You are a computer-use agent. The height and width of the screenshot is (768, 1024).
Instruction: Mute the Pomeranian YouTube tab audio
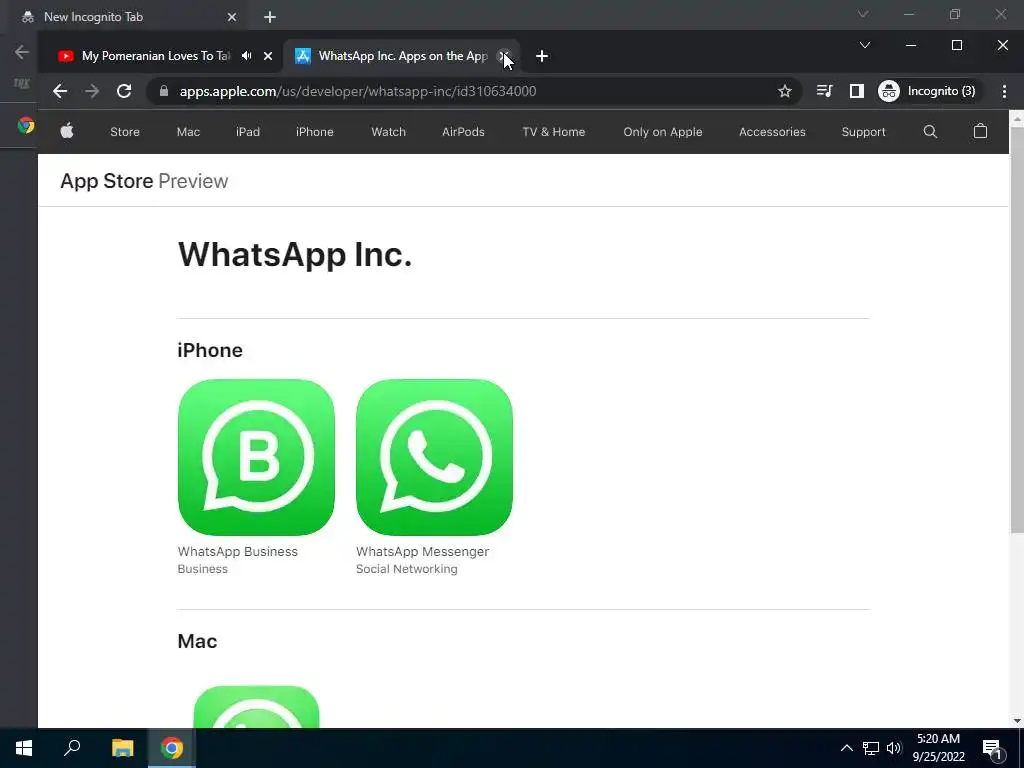[246, 56]
